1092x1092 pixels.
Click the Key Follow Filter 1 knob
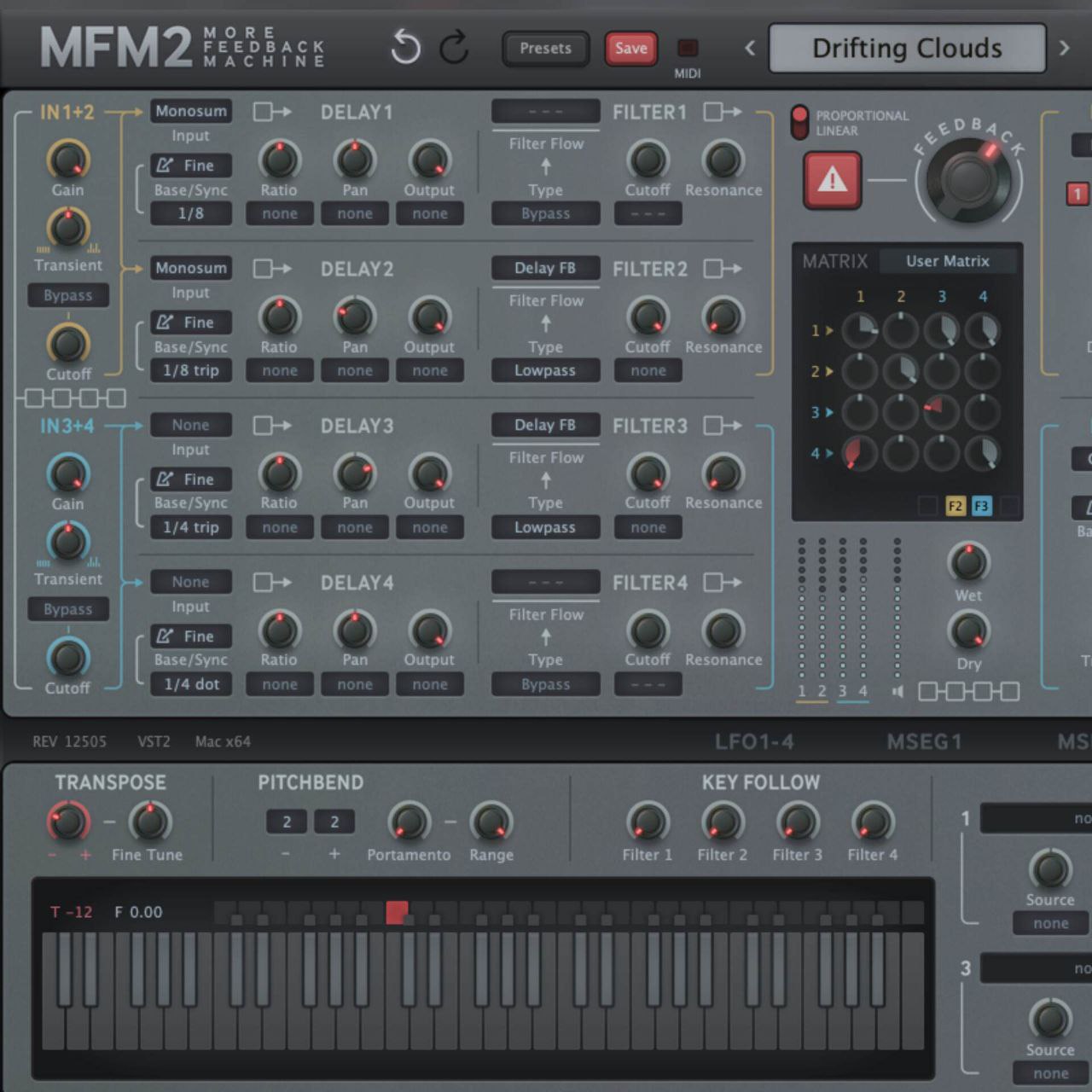[648, 822]
